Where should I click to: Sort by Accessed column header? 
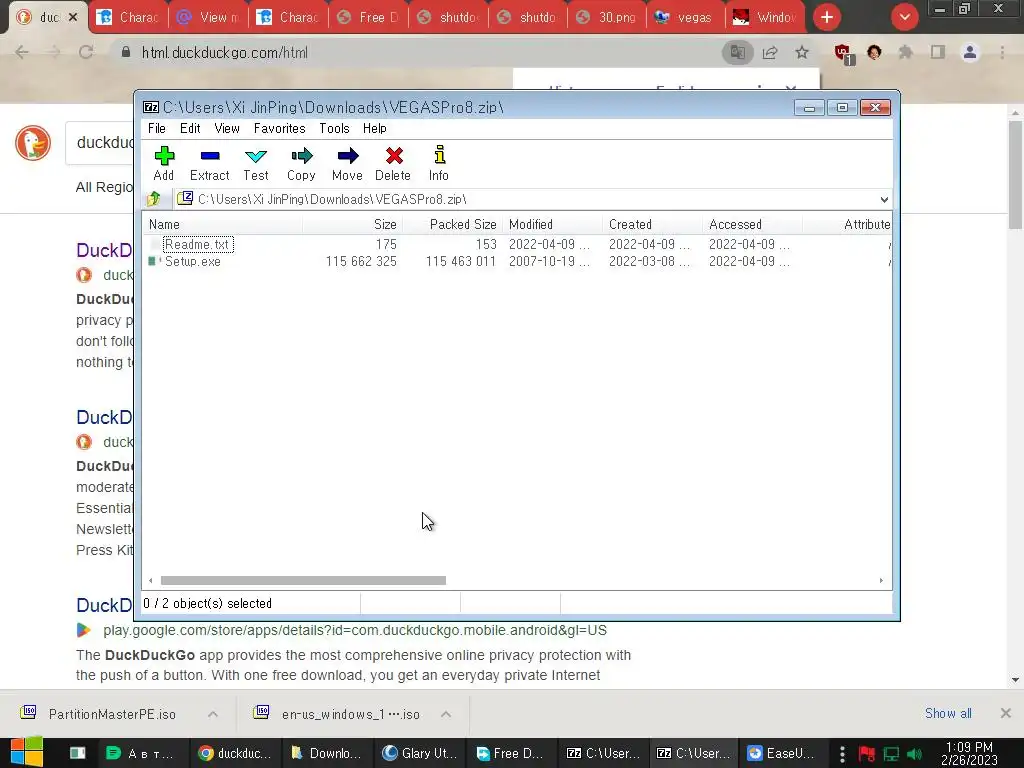(x=753, y=225)
